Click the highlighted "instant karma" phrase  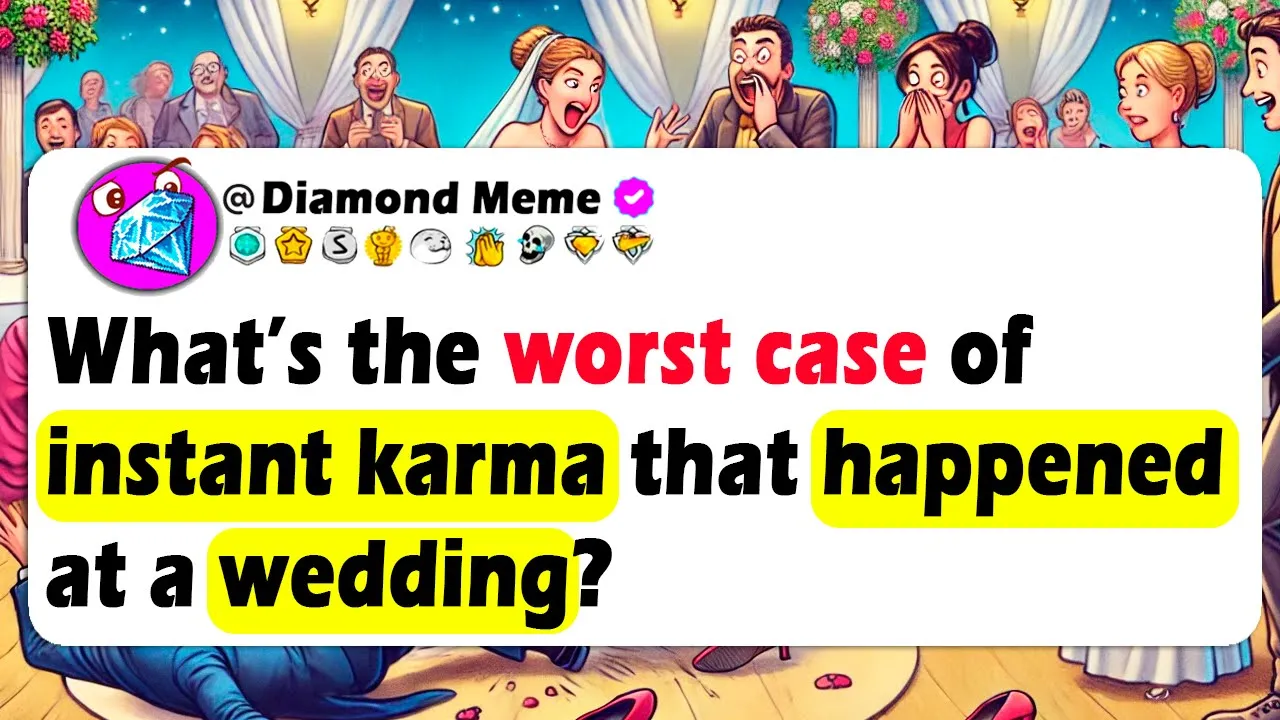click(326, 465)
